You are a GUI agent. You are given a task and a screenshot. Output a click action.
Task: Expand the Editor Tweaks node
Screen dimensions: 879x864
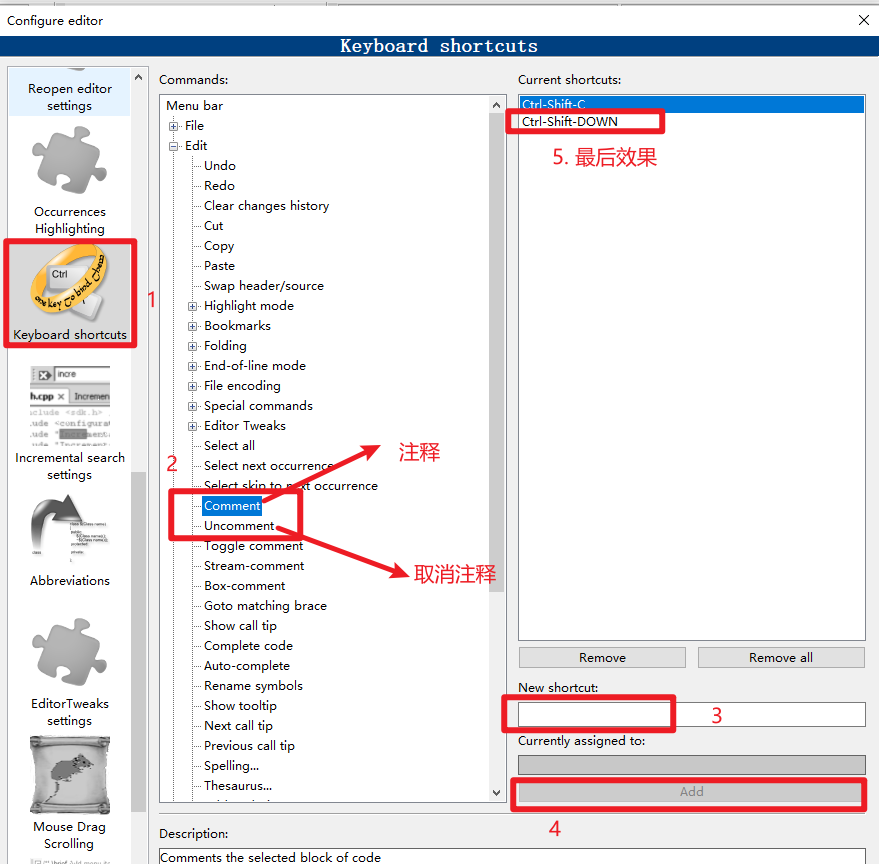[192, 426]
